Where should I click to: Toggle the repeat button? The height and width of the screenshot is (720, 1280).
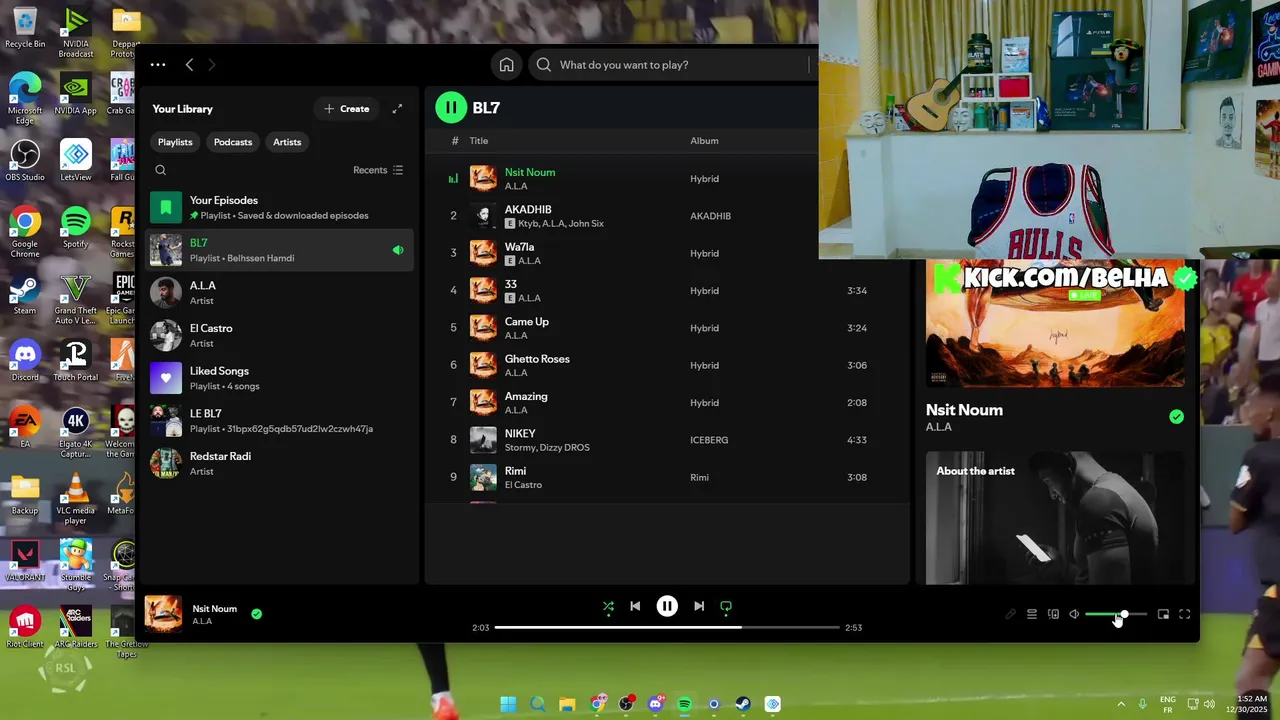(x=726, y=606)
